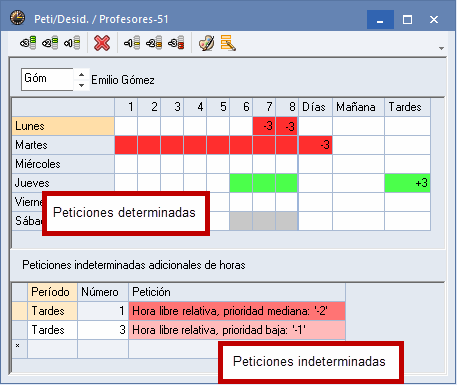Select the Período column header
The image size is (457, 385).
coord(53,292)
